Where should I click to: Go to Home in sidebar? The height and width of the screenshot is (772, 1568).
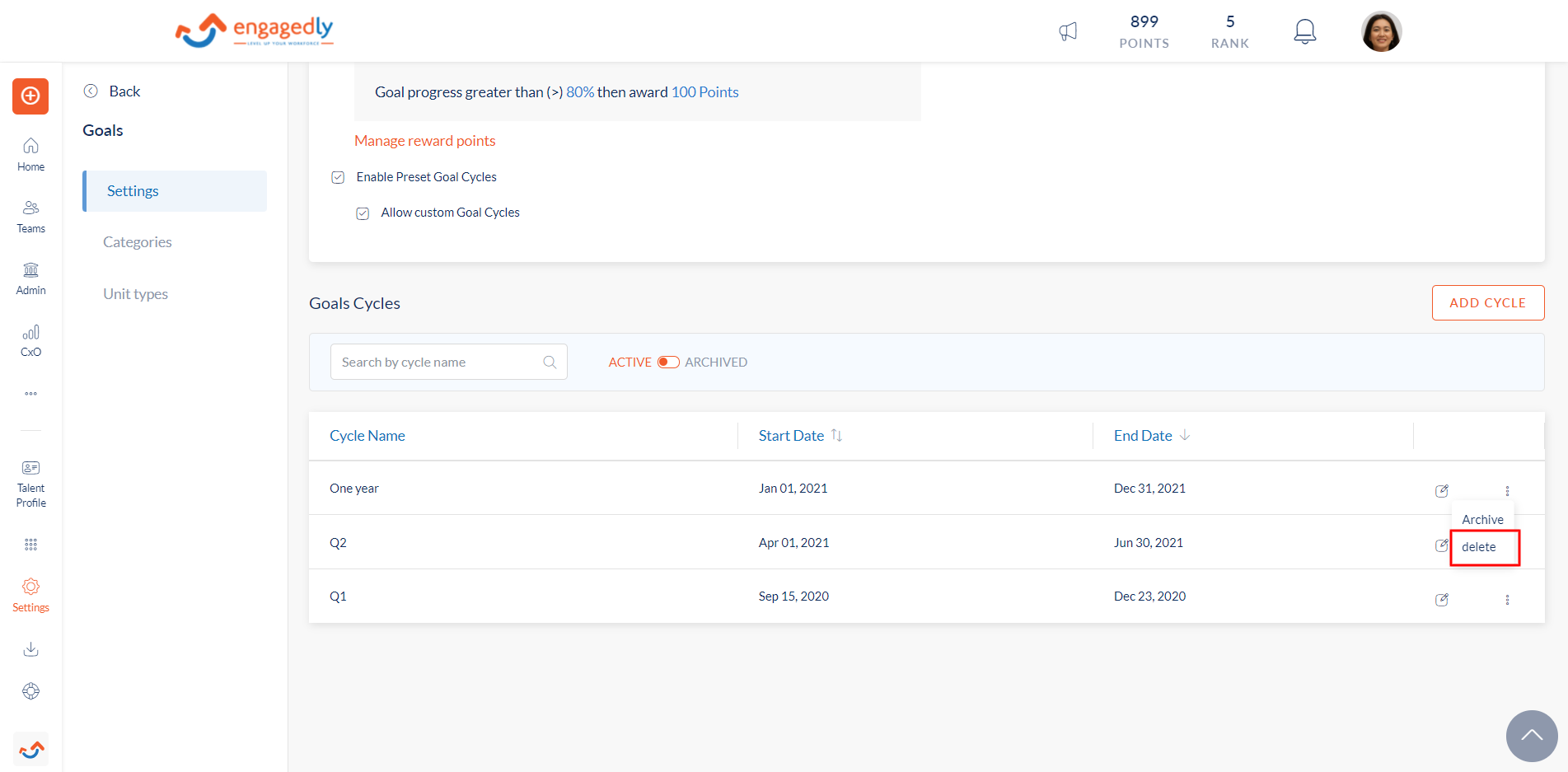pos(30,155)
